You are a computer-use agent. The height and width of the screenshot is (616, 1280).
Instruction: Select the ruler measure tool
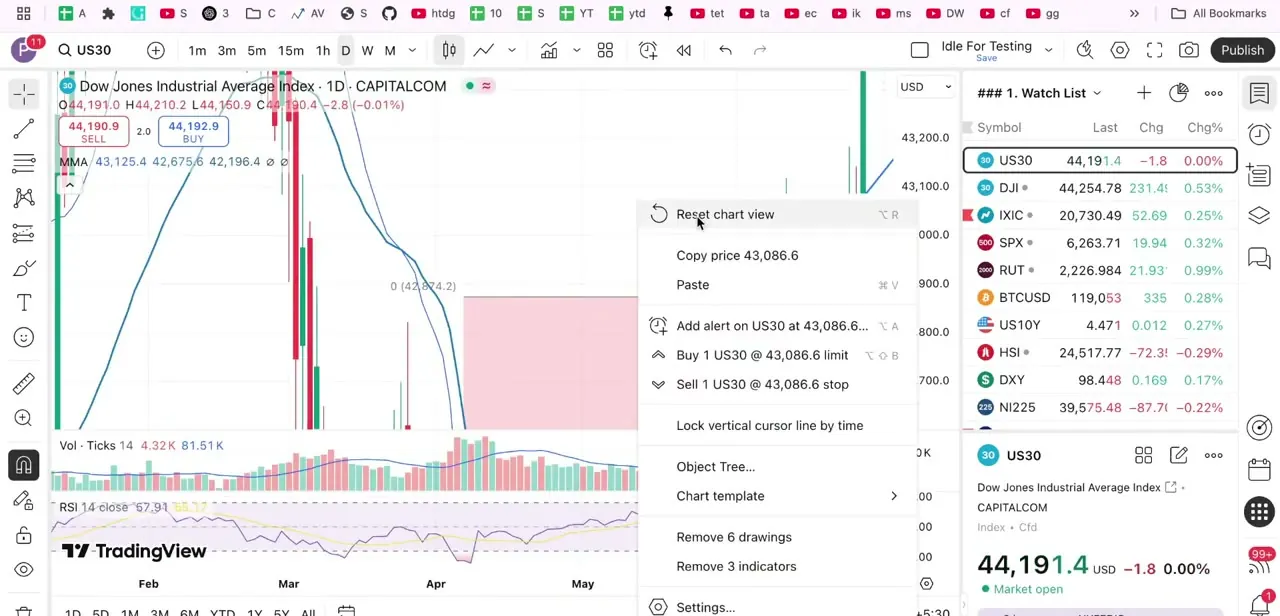click(x=24, y=383)
